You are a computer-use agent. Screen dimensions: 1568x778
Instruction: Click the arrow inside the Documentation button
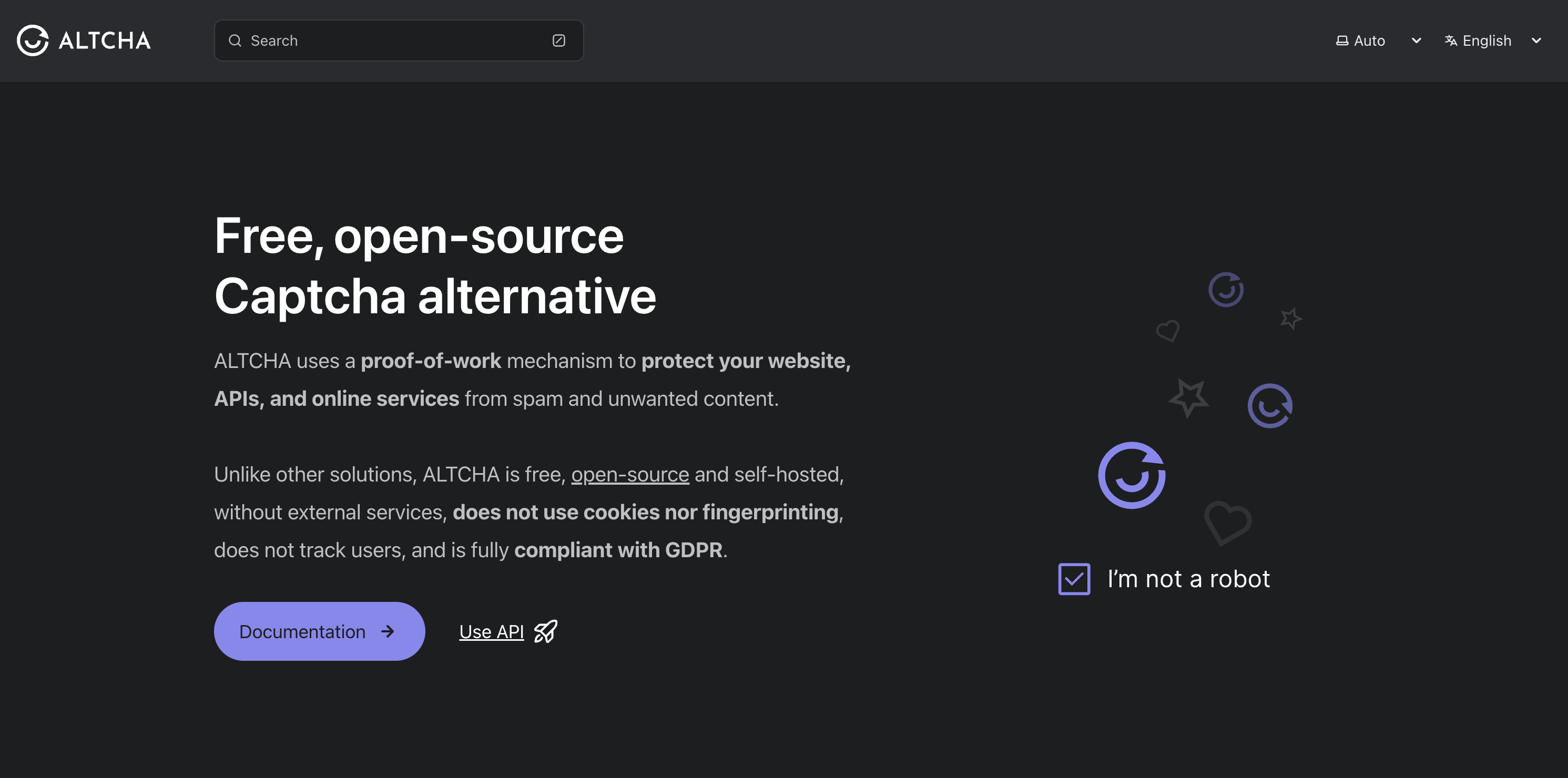click(388, 631)
